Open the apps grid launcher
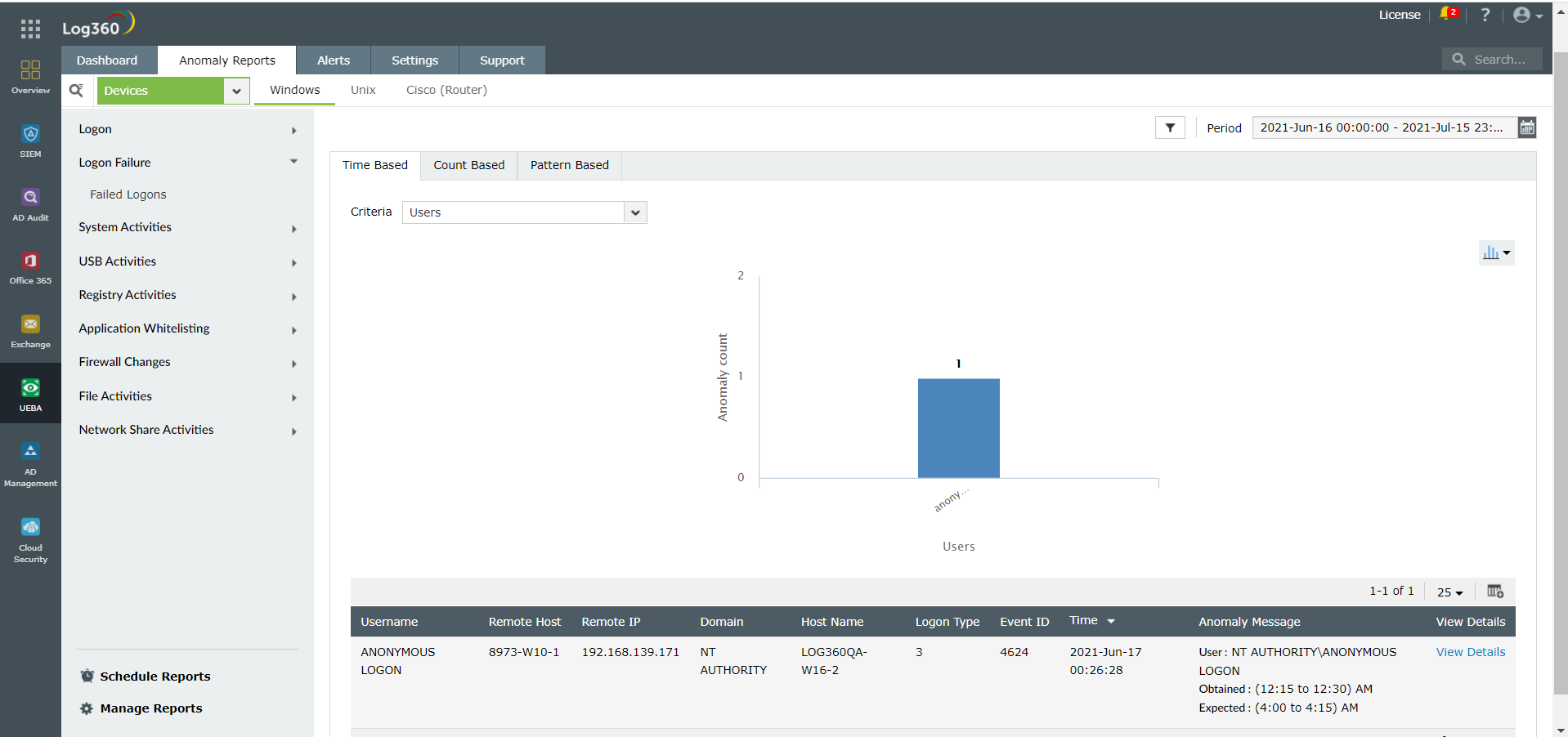1568x737 pixels. pyautogui.click(x=30, y=29)
